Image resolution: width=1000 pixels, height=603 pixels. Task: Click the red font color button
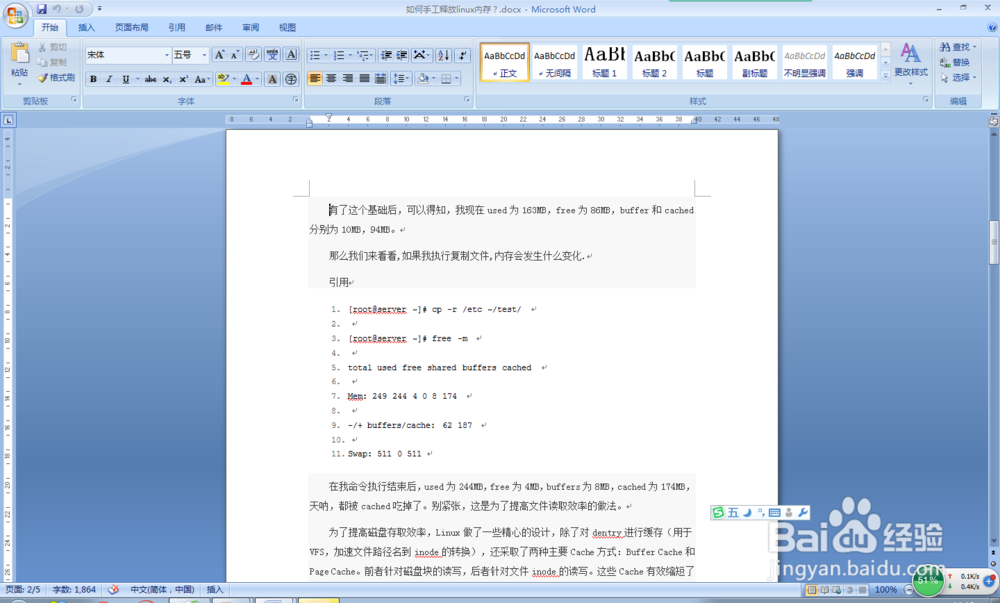click(x=247, y=79)
